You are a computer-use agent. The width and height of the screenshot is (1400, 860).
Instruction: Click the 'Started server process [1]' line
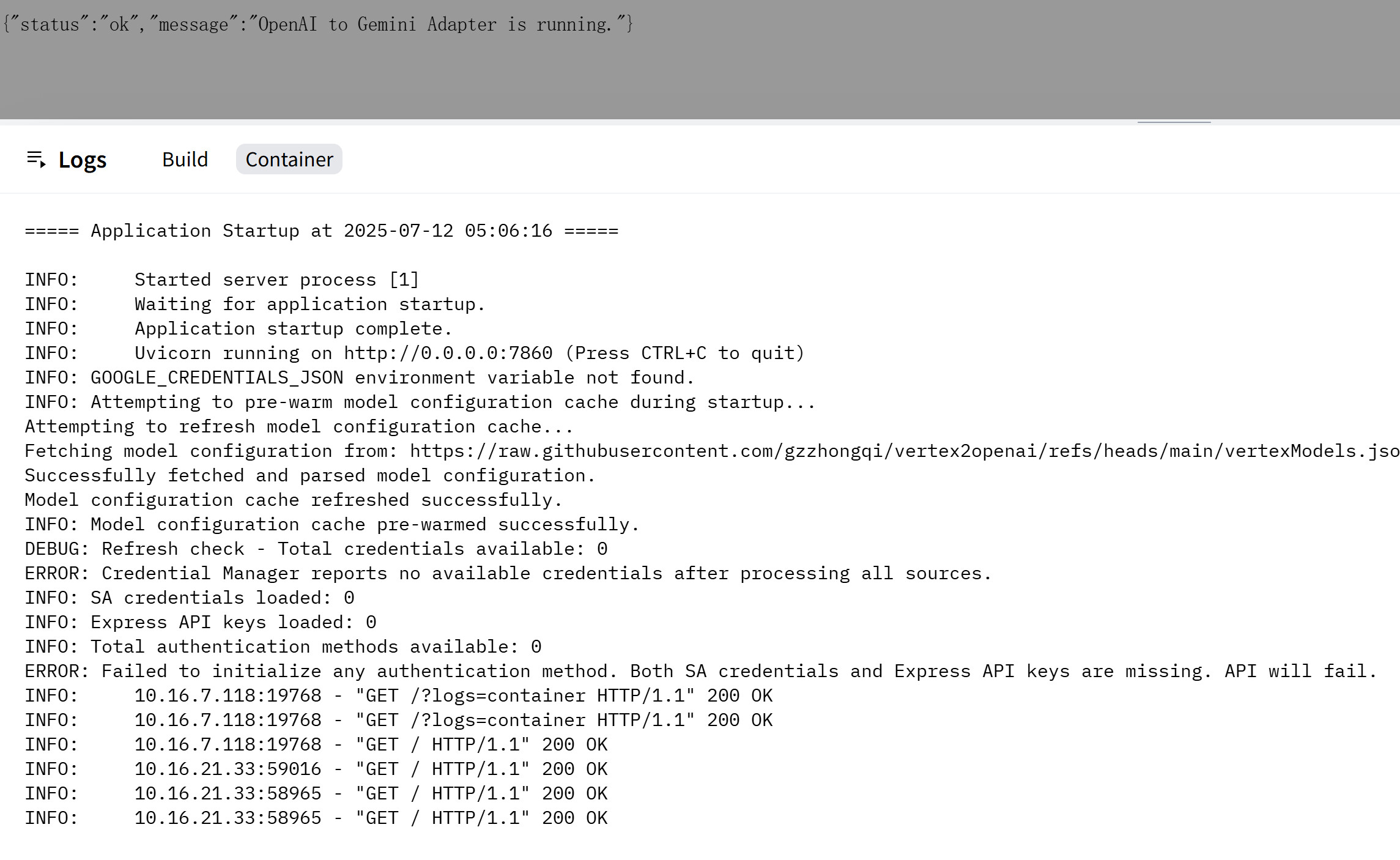(x=276, y=280)
